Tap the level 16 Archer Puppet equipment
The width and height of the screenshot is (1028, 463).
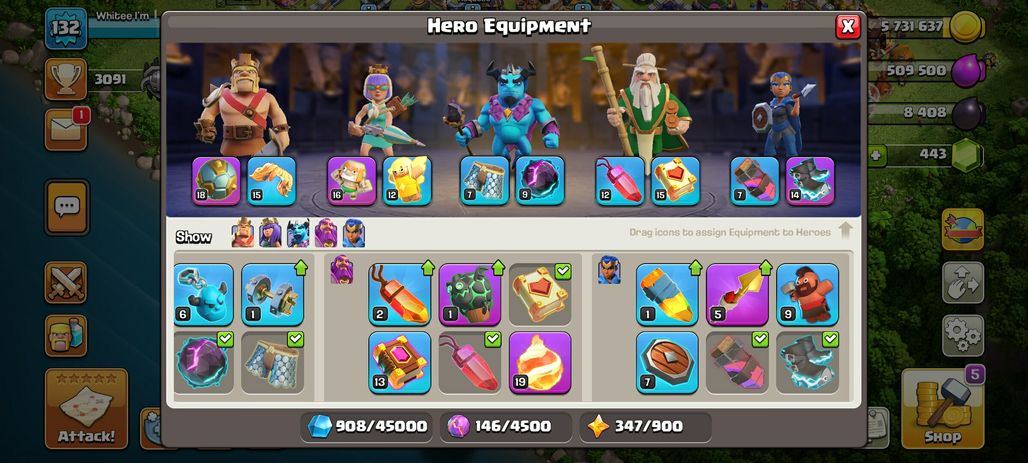point(352,180)
